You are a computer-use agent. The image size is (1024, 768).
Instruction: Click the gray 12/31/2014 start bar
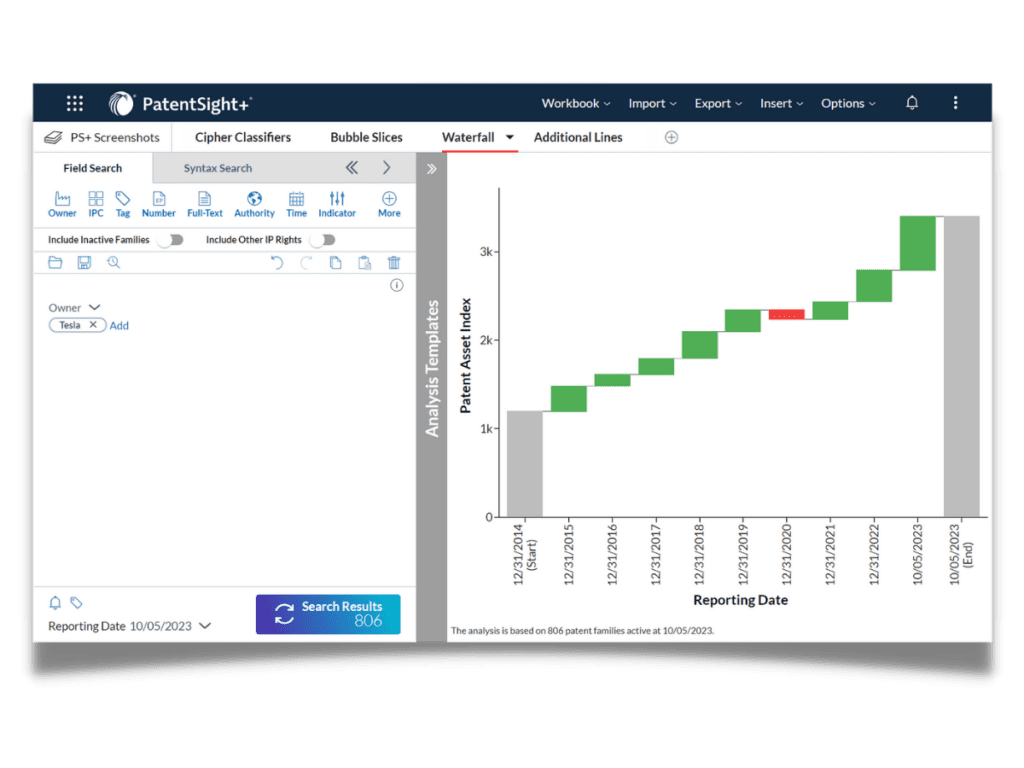524,464
